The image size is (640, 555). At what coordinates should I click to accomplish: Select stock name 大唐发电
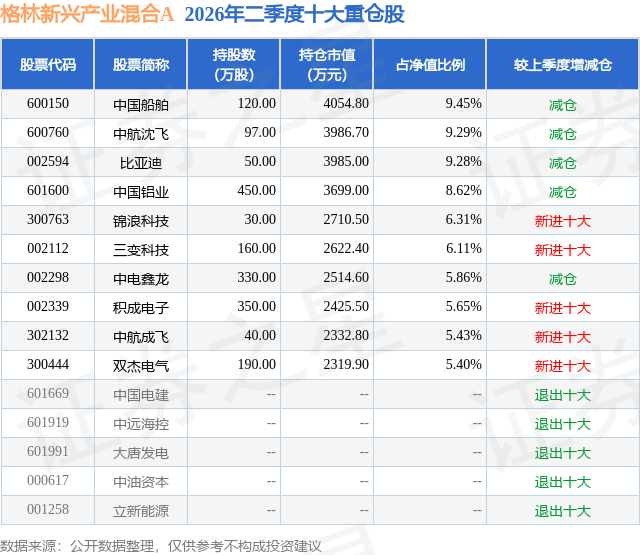(x=141, y=453)
